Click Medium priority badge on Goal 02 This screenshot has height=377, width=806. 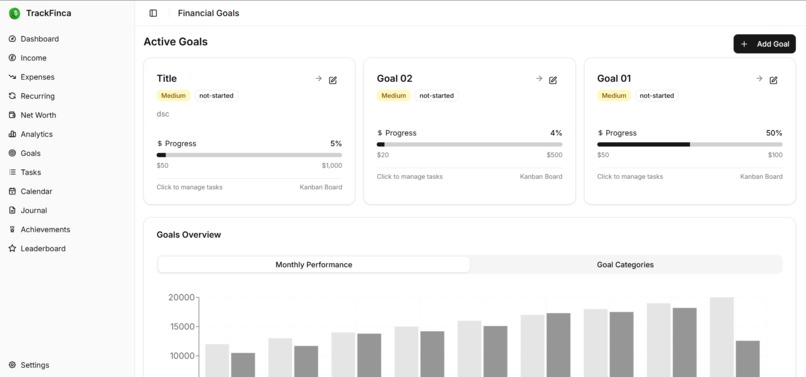click(x=394, y=96)
